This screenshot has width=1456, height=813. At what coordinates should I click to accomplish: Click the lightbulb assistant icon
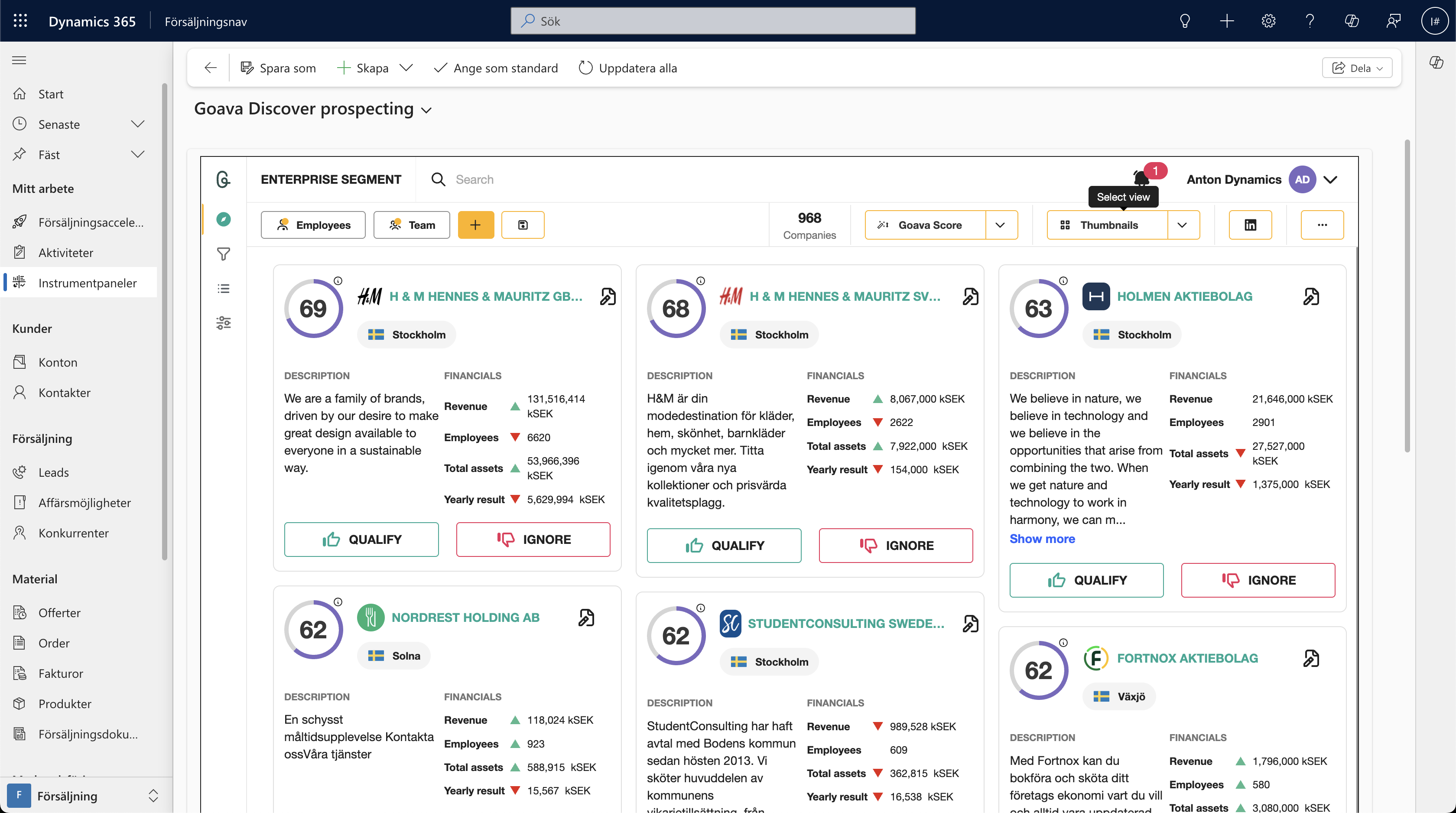[1185, 21]
